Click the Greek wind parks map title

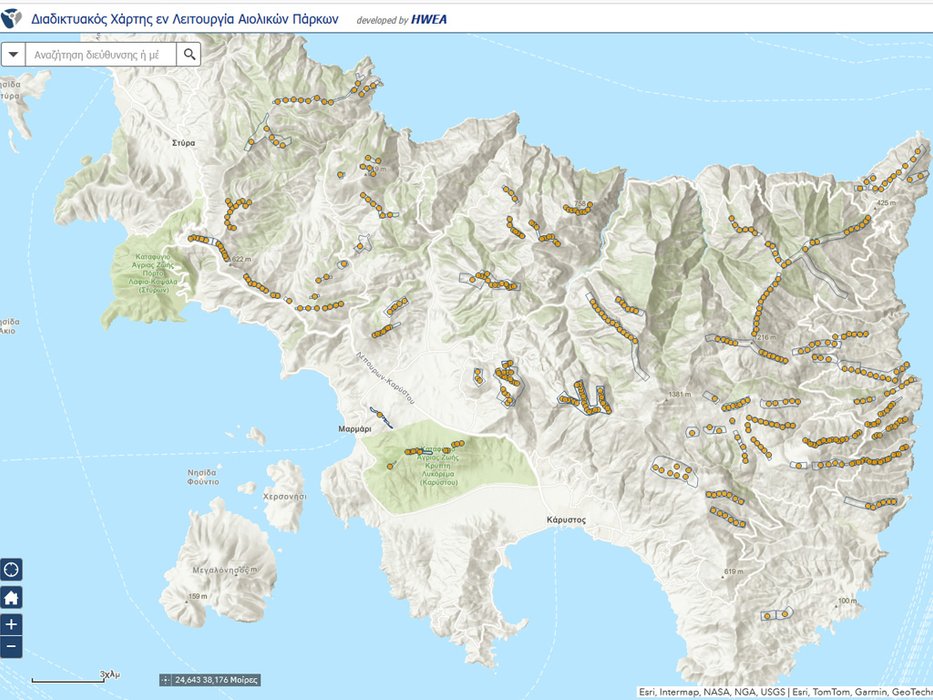click(x=185, y=18)
